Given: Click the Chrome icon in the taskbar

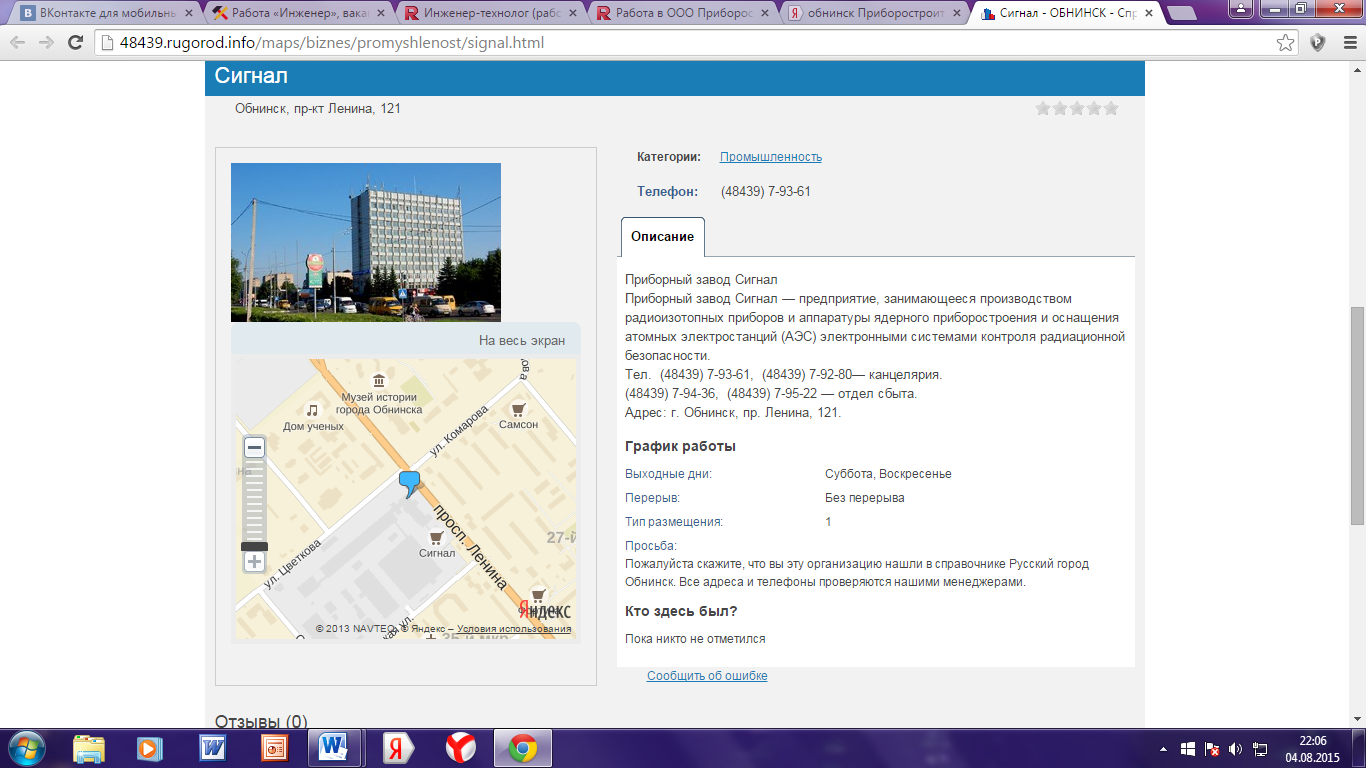Looking at the screenshot, I should pos(523,748).
